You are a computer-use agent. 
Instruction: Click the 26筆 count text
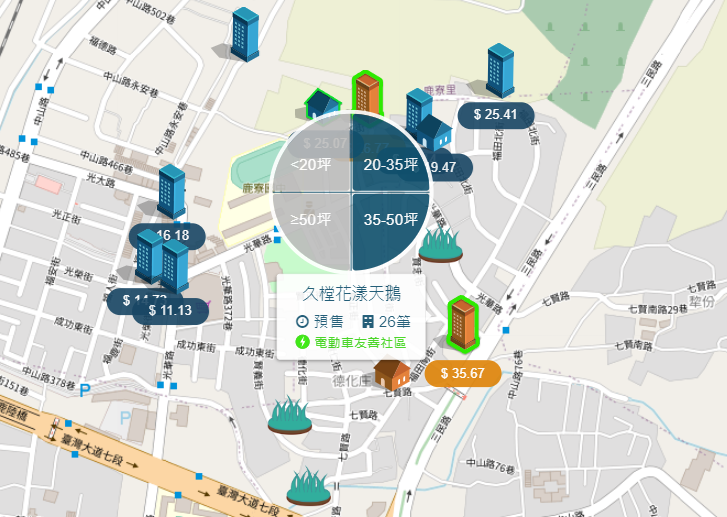pos(395,321)
